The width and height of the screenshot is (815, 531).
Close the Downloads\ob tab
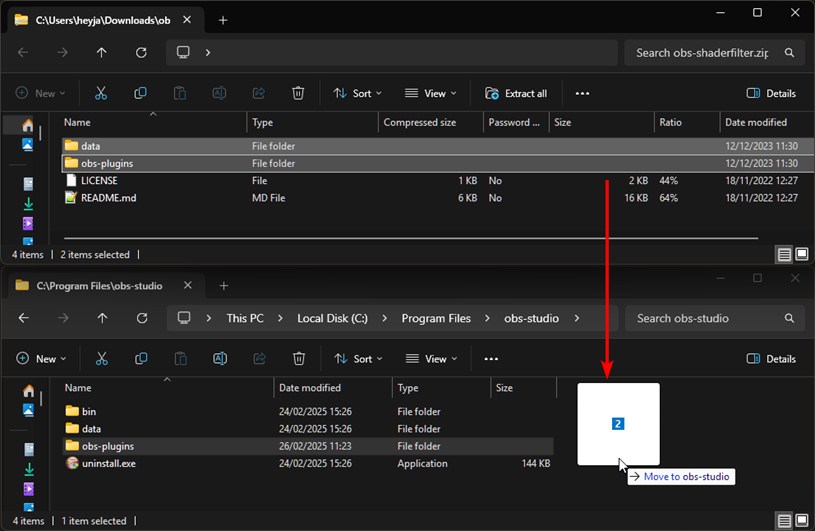click(x=187, y=20)
